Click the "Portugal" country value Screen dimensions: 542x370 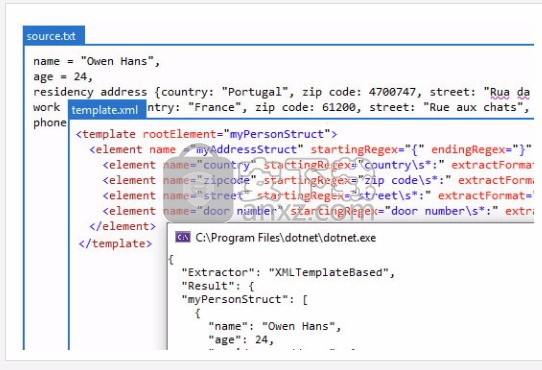click(255, 92)
